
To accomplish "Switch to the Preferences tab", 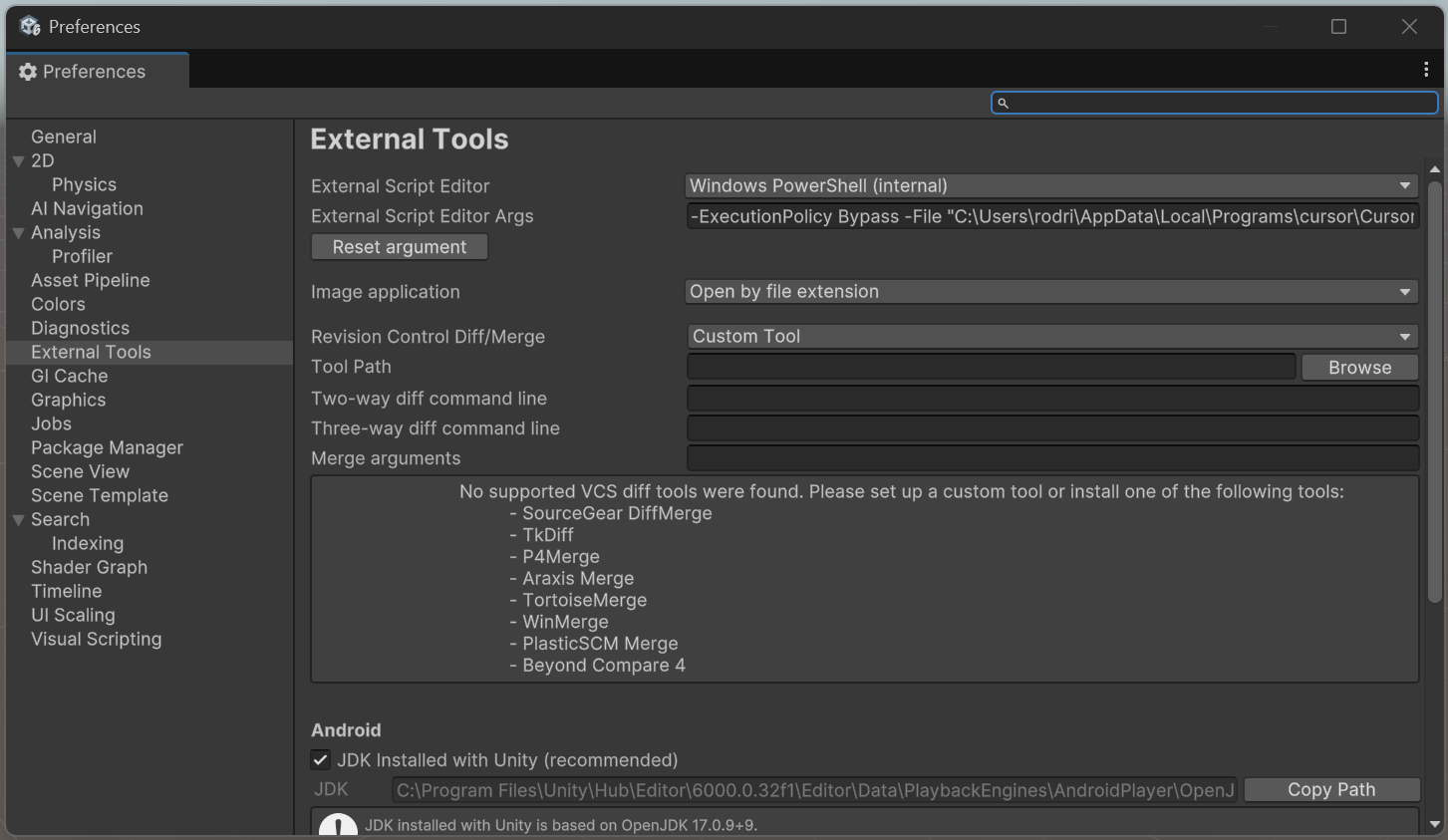I will pos(95,71).
